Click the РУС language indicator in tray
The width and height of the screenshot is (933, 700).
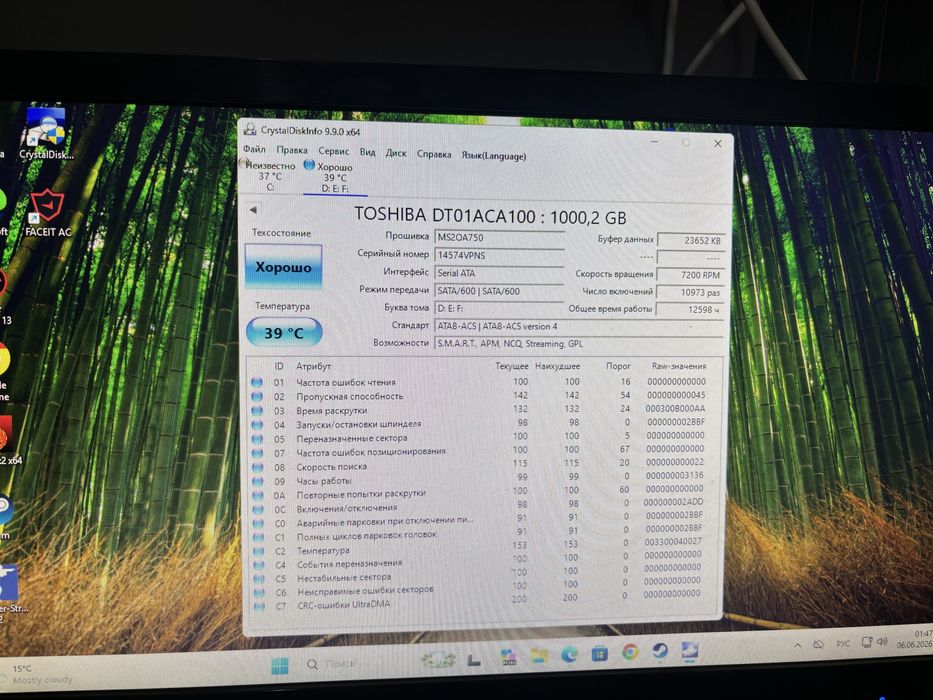point(843,643)
